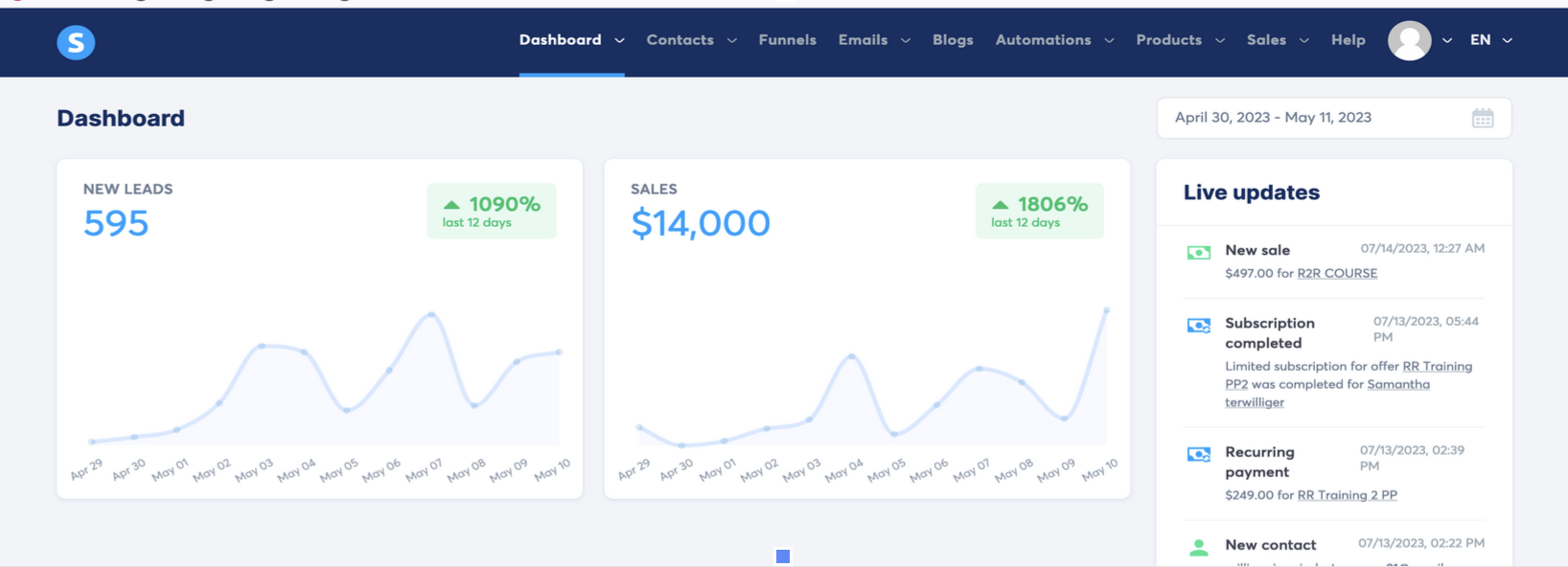1568x567 pixels.
Task: Open the Funnels menu item
Action: pos(787,40)
